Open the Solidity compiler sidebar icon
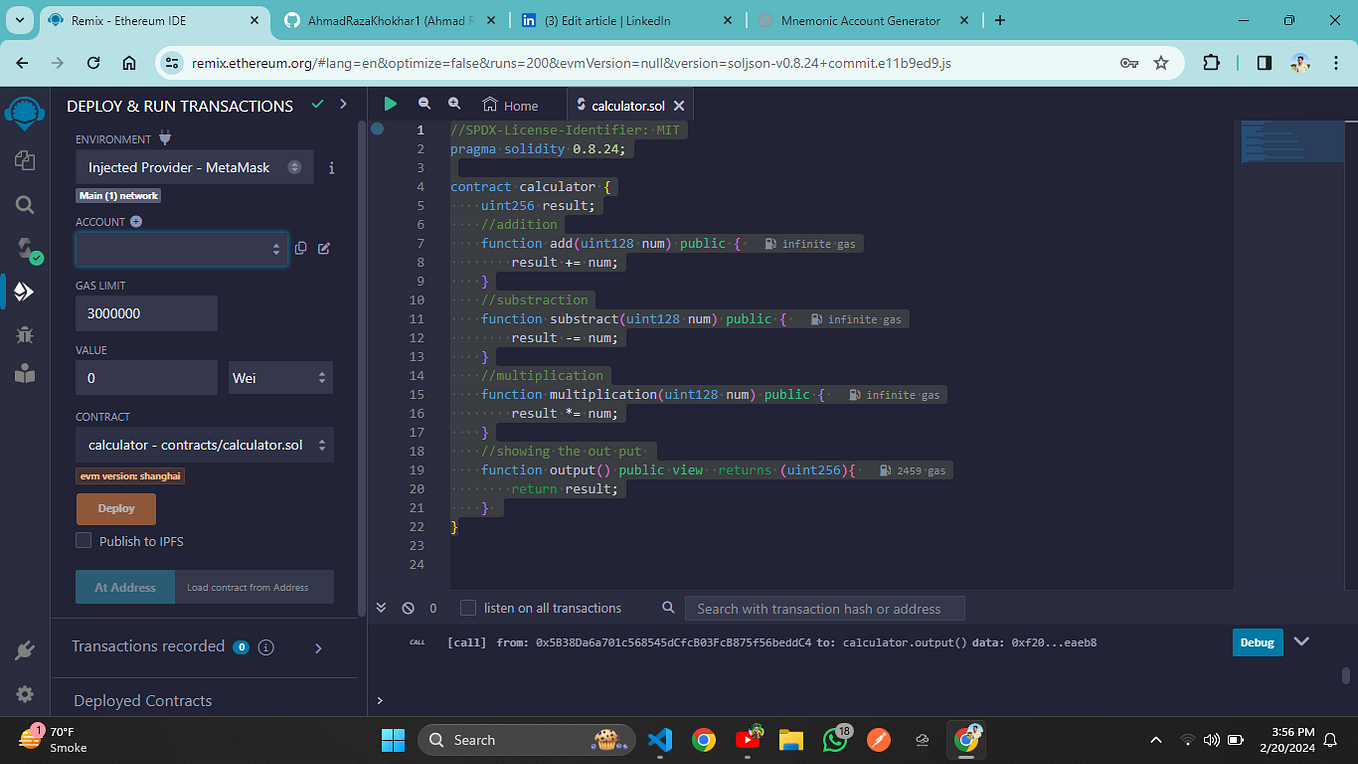1358x764 pixels. coord(26,249)
